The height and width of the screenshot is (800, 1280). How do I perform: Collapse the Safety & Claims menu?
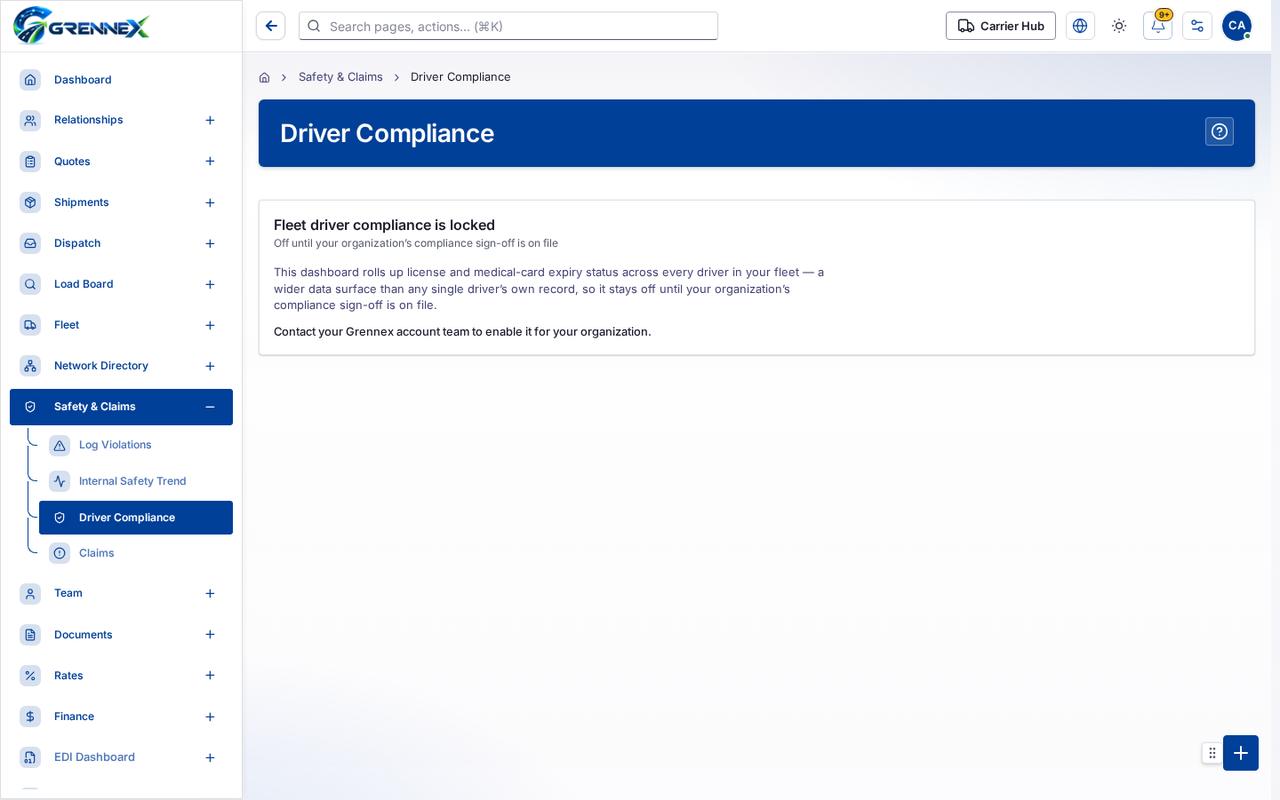click(210, 407)
